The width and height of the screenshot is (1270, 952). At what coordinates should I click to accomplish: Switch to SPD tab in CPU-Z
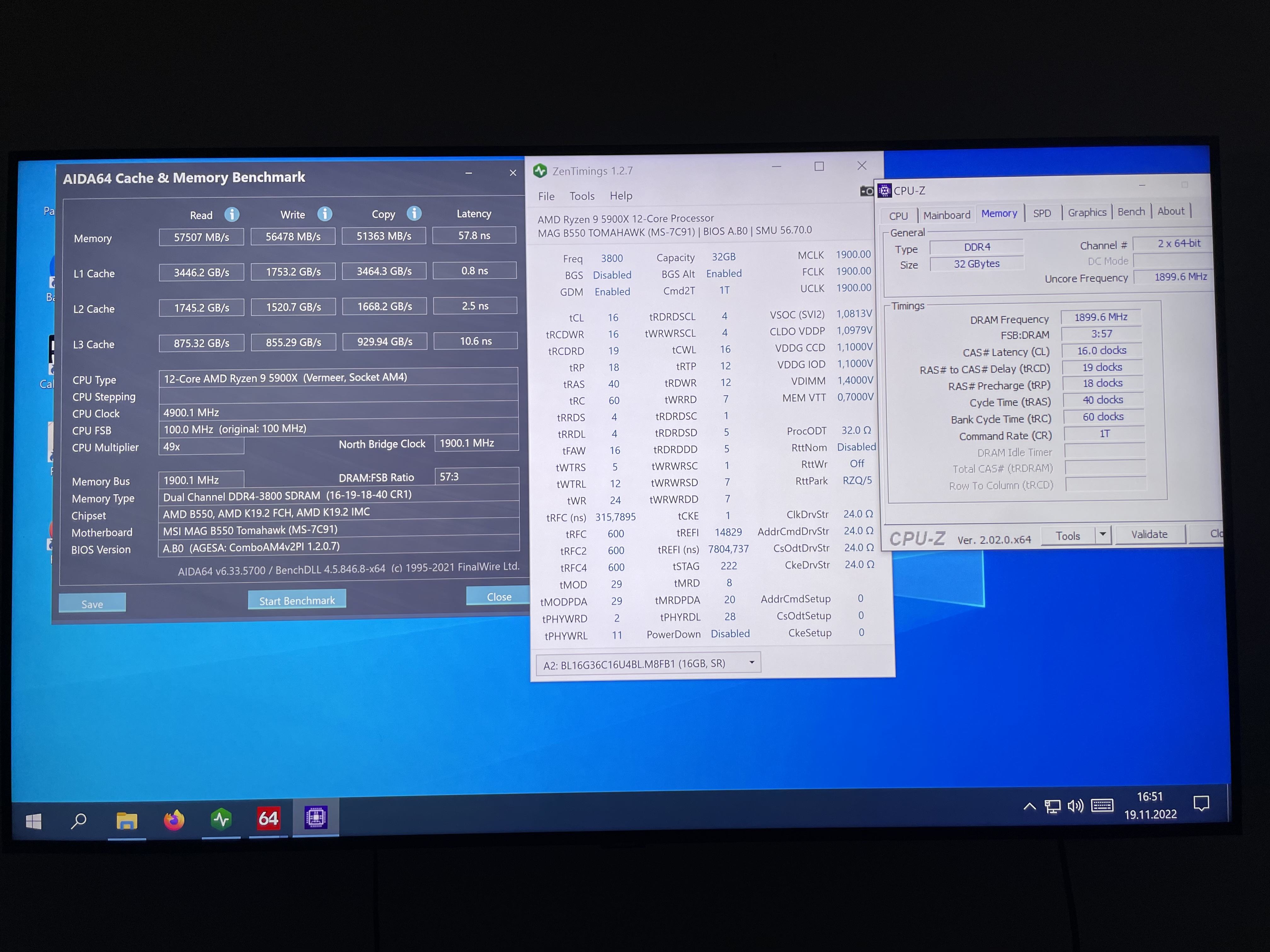click(1042, 213)
